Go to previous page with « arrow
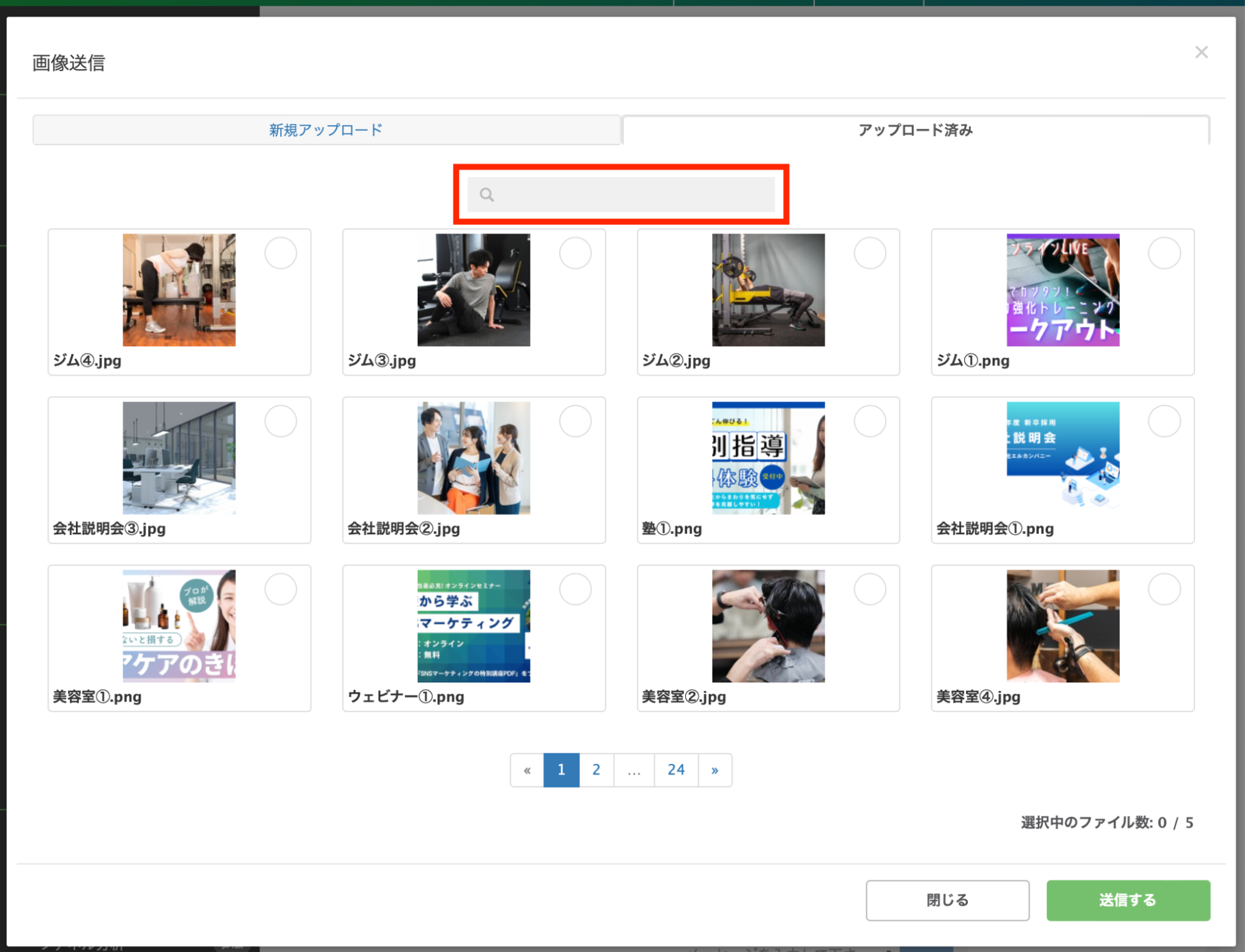 coord(527,770)
